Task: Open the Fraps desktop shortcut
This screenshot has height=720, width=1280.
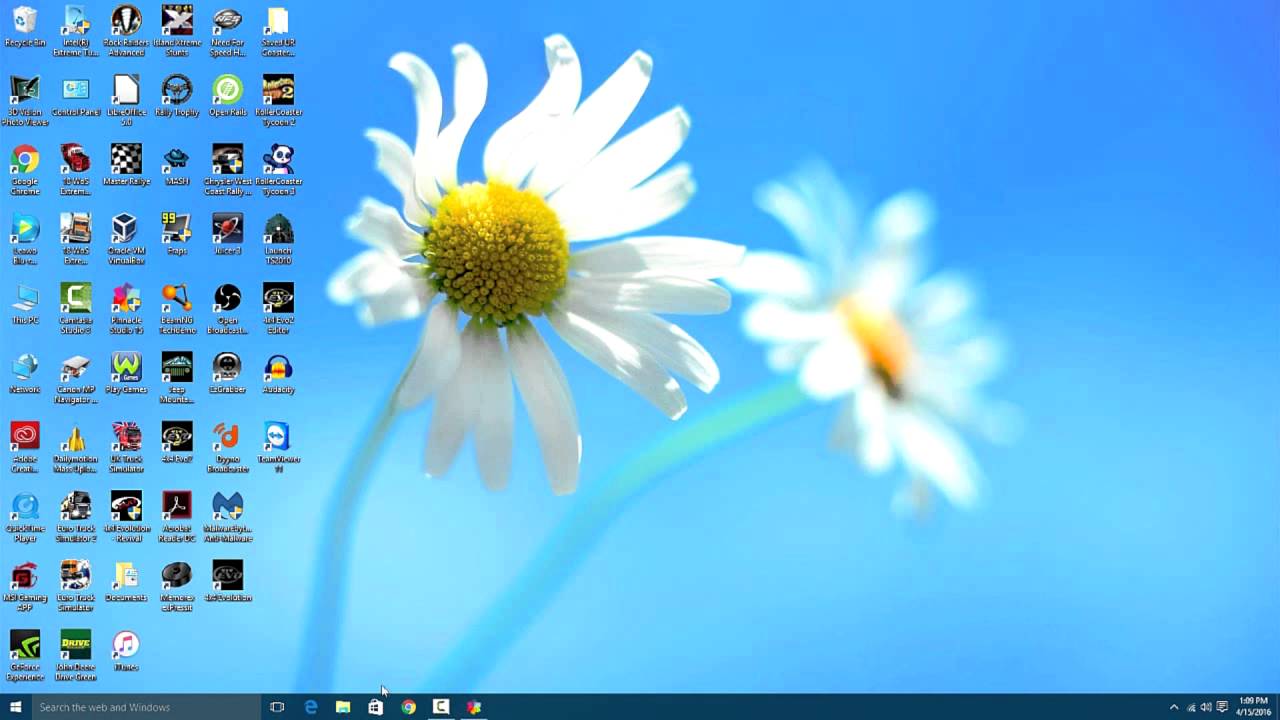Action: click(177, 234)
